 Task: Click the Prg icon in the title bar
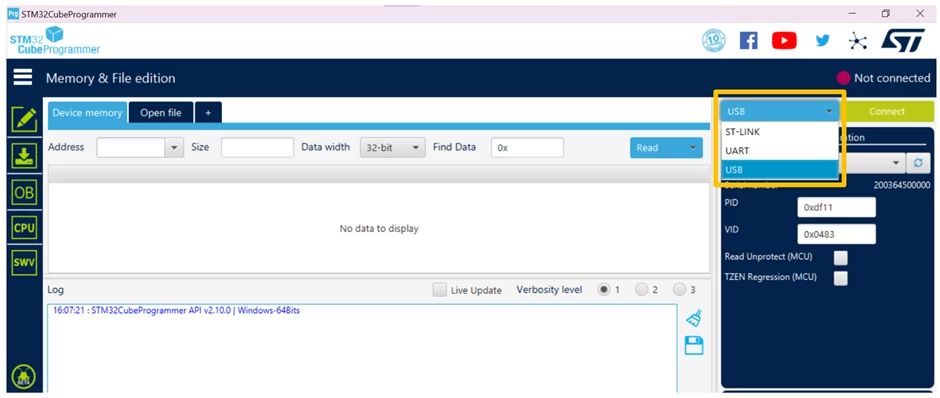coord(13,14)
